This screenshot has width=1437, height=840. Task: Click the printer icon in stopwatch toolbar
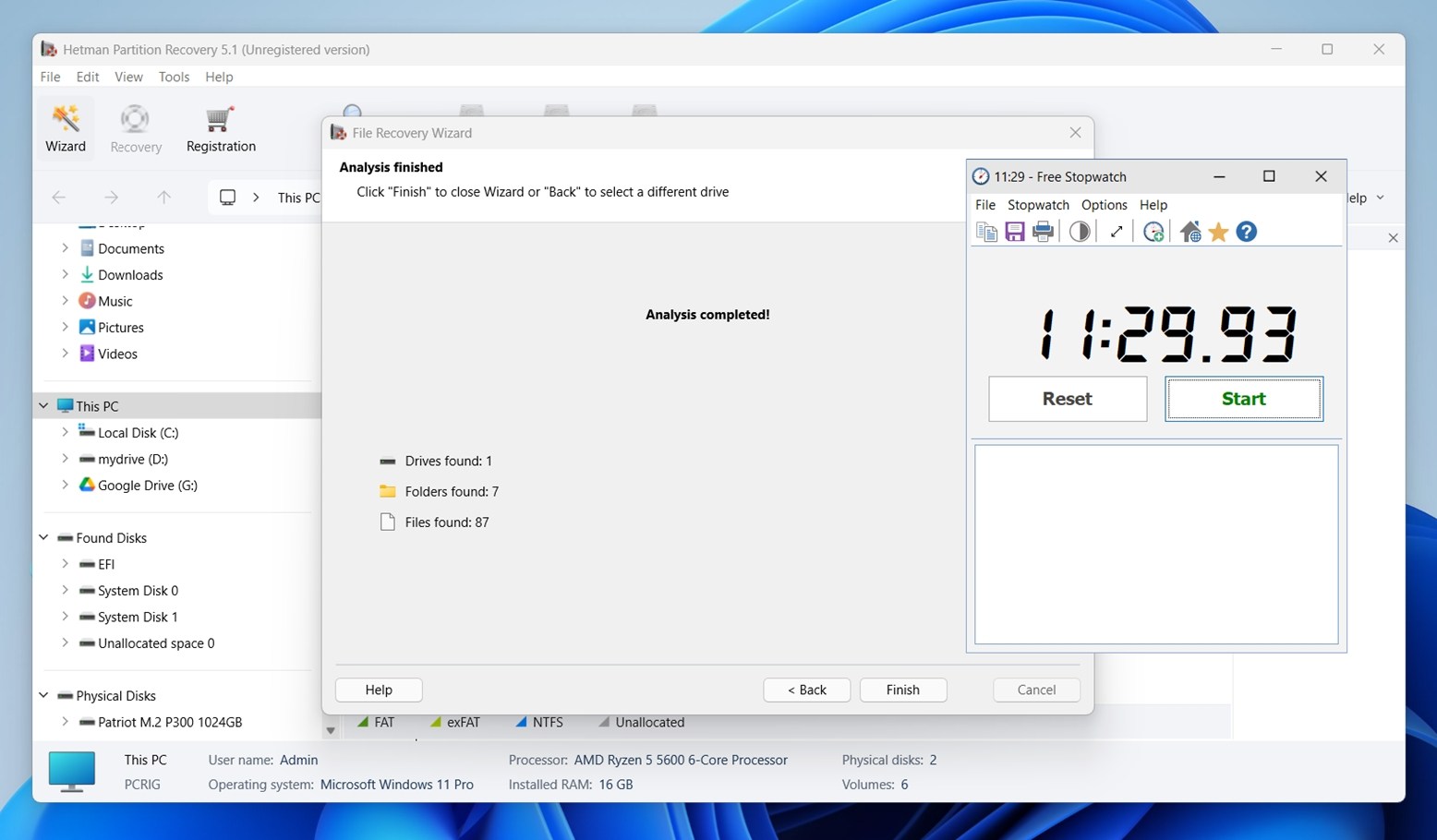(x=1043, y=232)
